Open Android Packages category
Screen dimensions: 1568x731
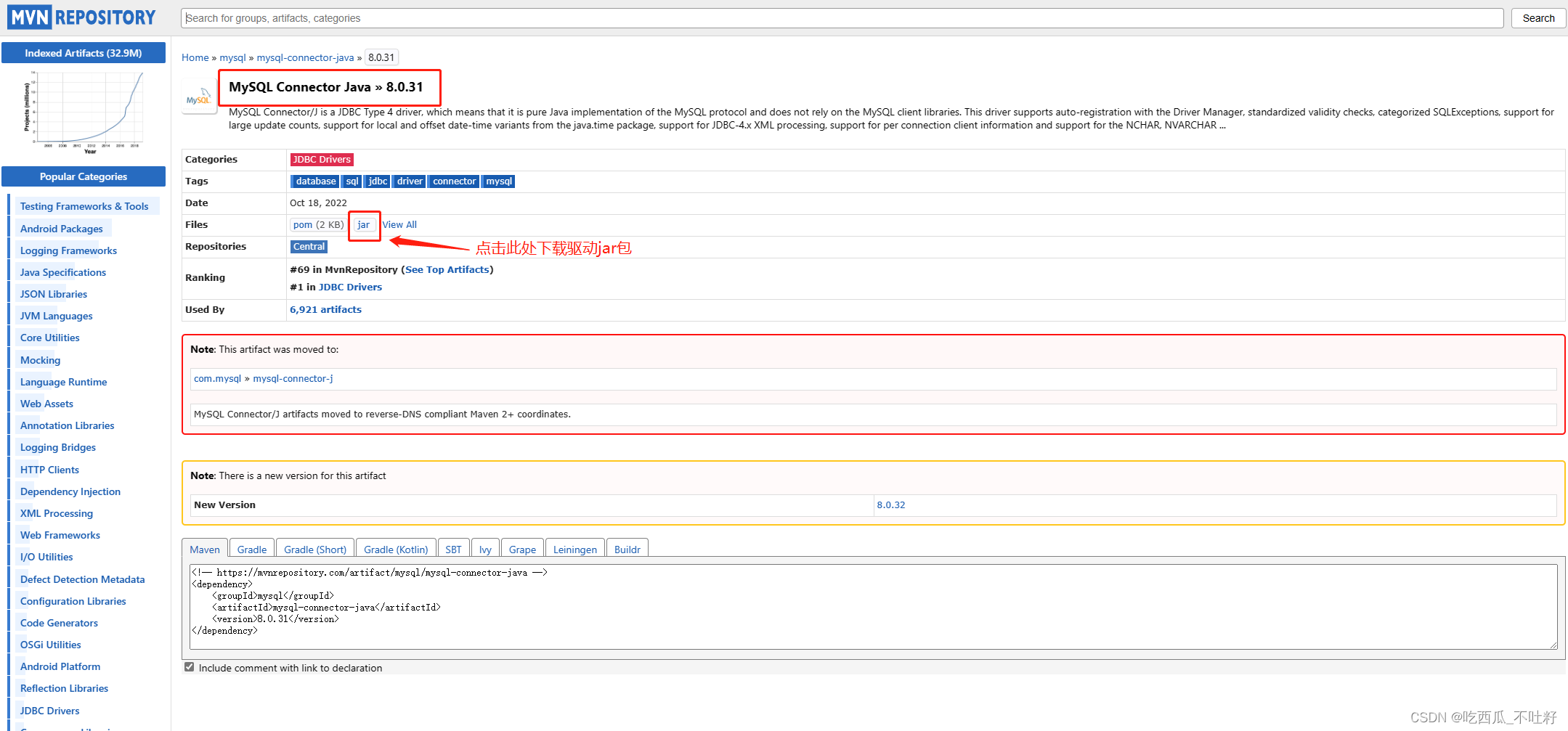coord(62,229)
